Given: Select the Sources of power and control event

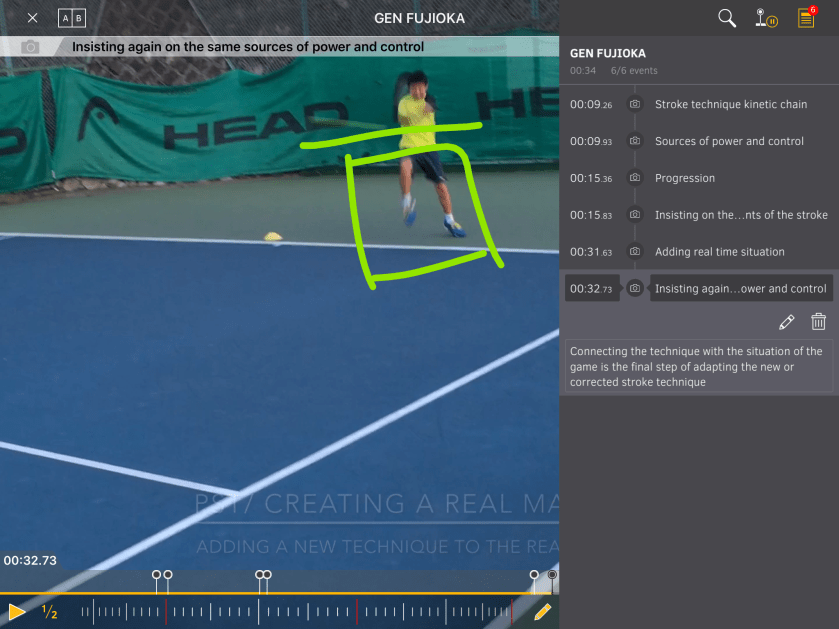Looking at the screenshot, I should [729, 141].
